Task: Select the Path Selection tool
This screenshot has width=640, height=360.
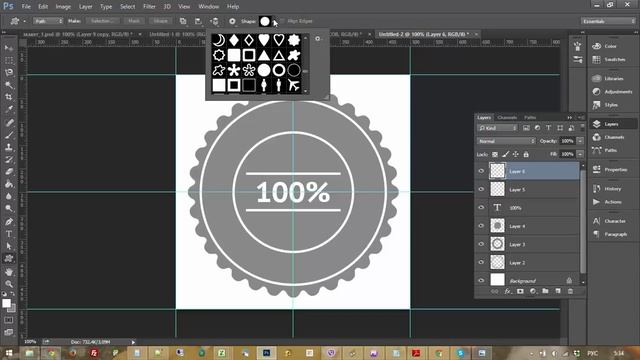Action: (9, 246)
